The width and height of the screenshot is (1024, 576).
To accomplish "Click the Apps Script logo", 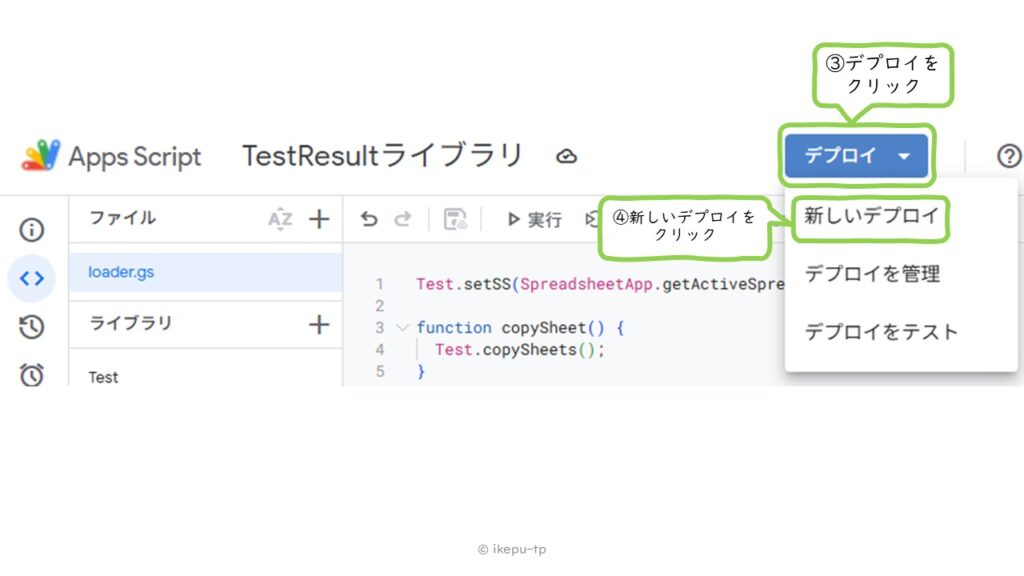I will (42, 156).
